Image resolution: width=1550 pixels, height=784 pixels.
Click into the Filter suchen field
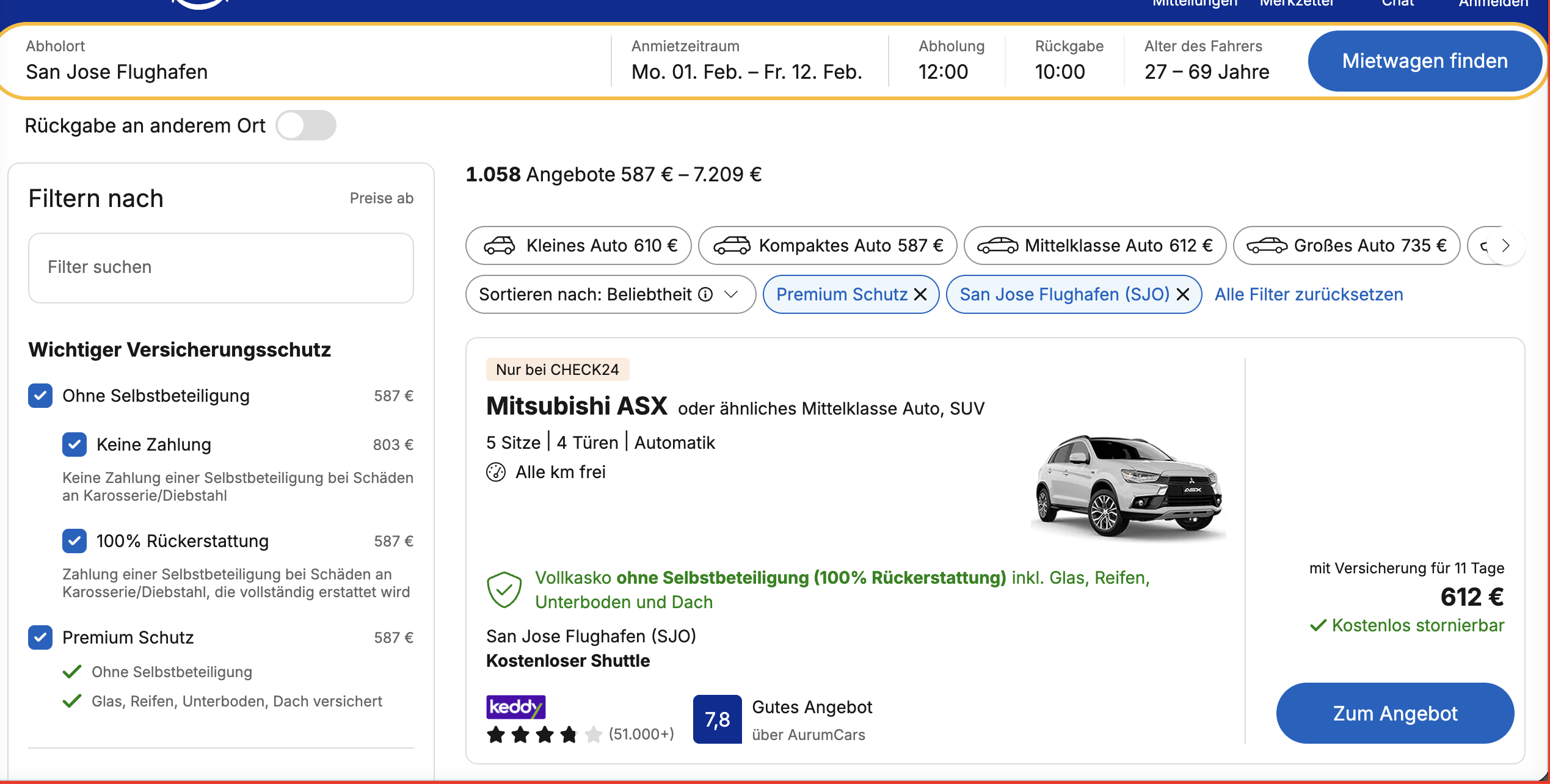pyautogui.click(x=221, y=267)
